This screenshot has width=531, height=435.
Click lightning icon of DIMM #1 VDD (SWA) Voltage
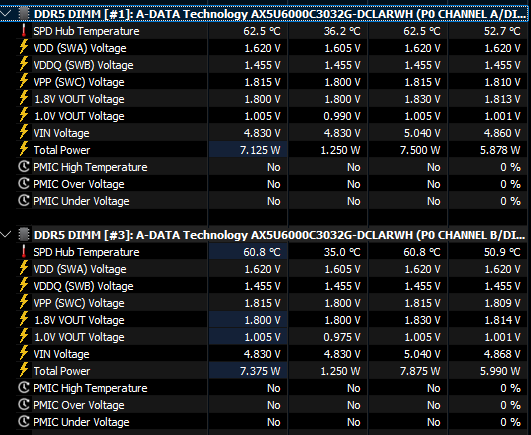point(24,47)
